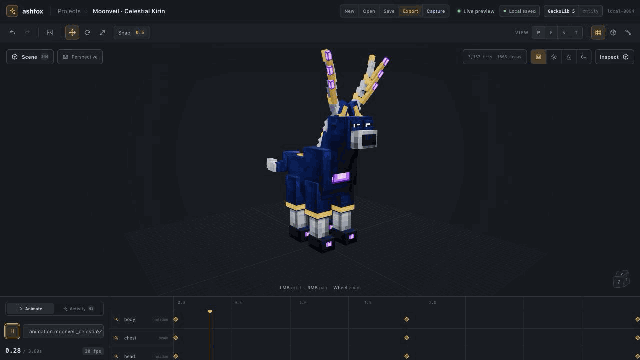Click the ashfox logo icon
Viewport: 640px width, 360px height.
click(12, 11)
